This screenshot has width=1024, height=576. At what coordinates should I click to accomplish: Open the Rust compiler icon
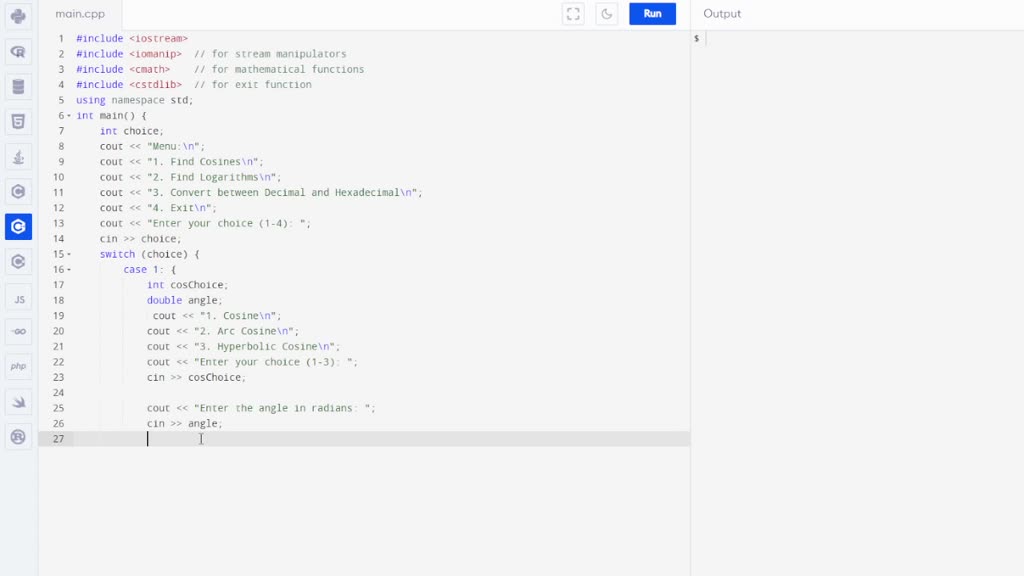coord(18,437)
